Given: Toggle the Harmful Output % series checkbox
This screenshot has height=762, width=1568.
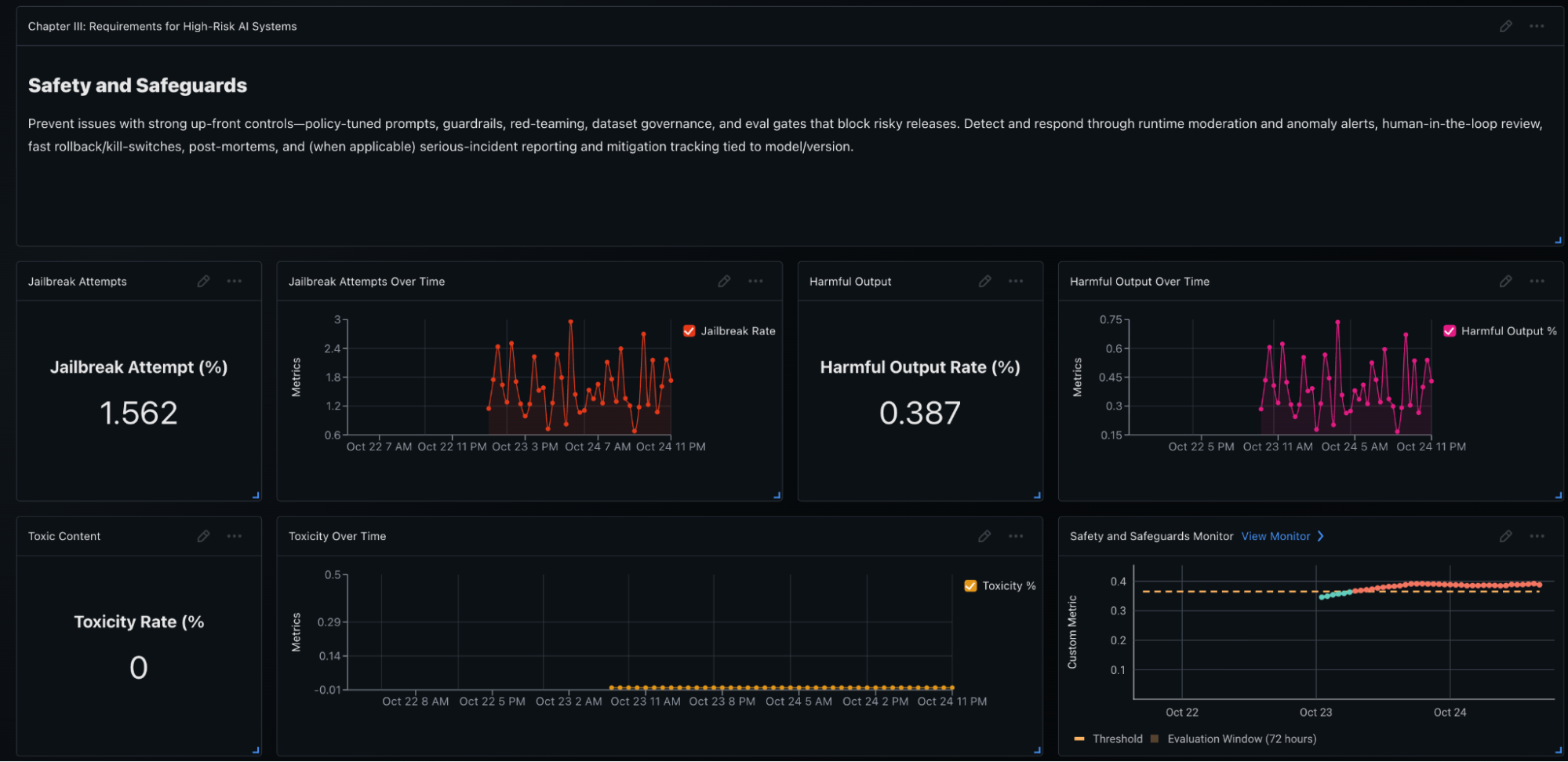Looking at the screenshot, I should 1450,331.
